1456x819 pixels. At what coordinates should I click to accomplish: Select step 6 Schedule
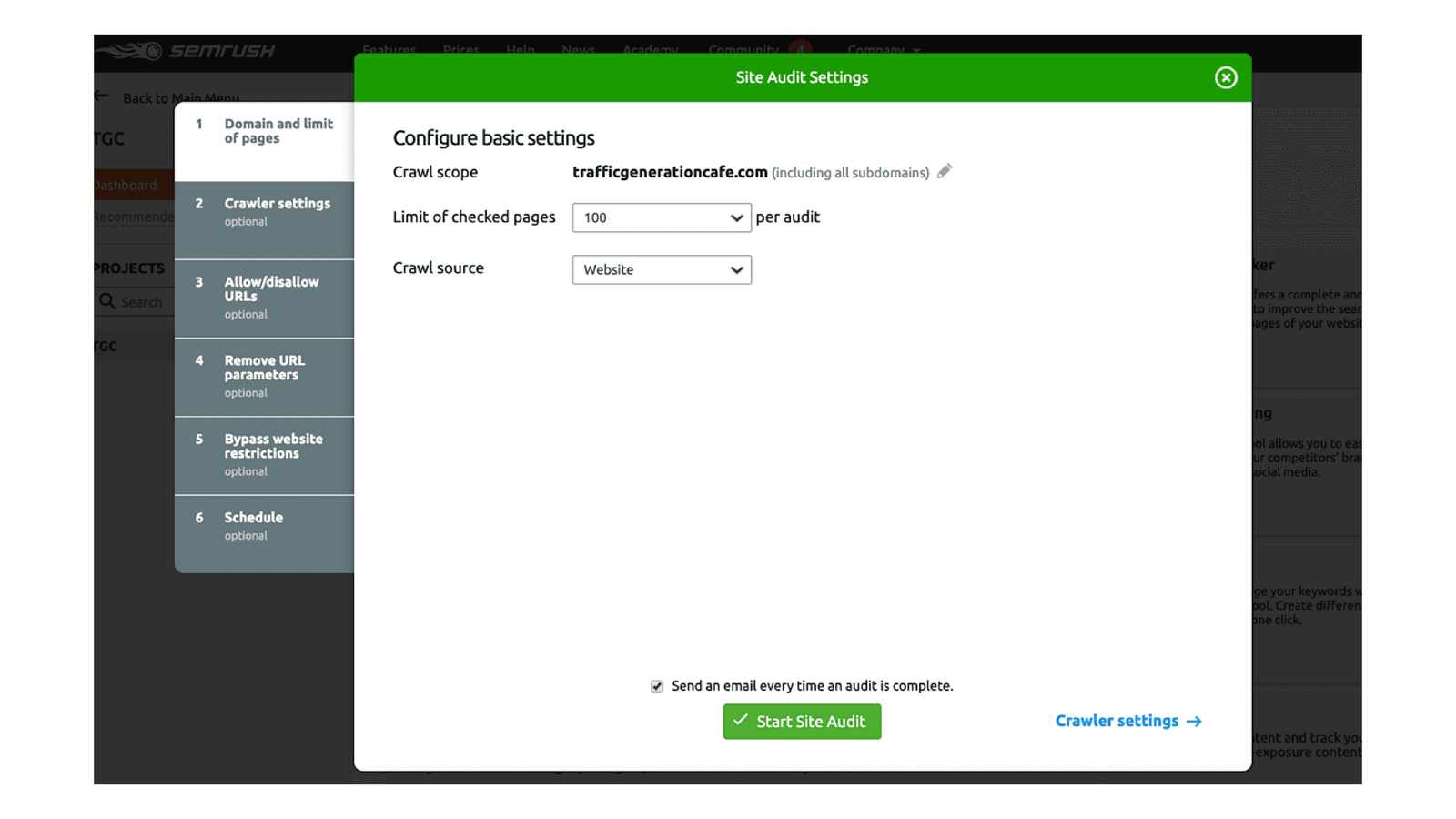pyautogui.click(x=264, y=525)
